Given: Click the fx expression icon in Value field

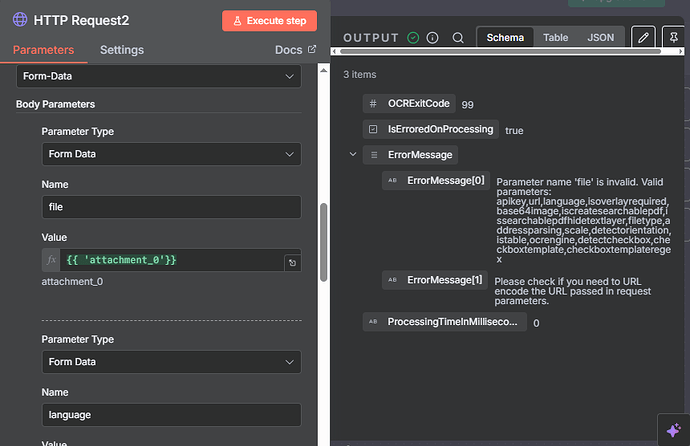Looking at the screenshot, I should point(52,260).
